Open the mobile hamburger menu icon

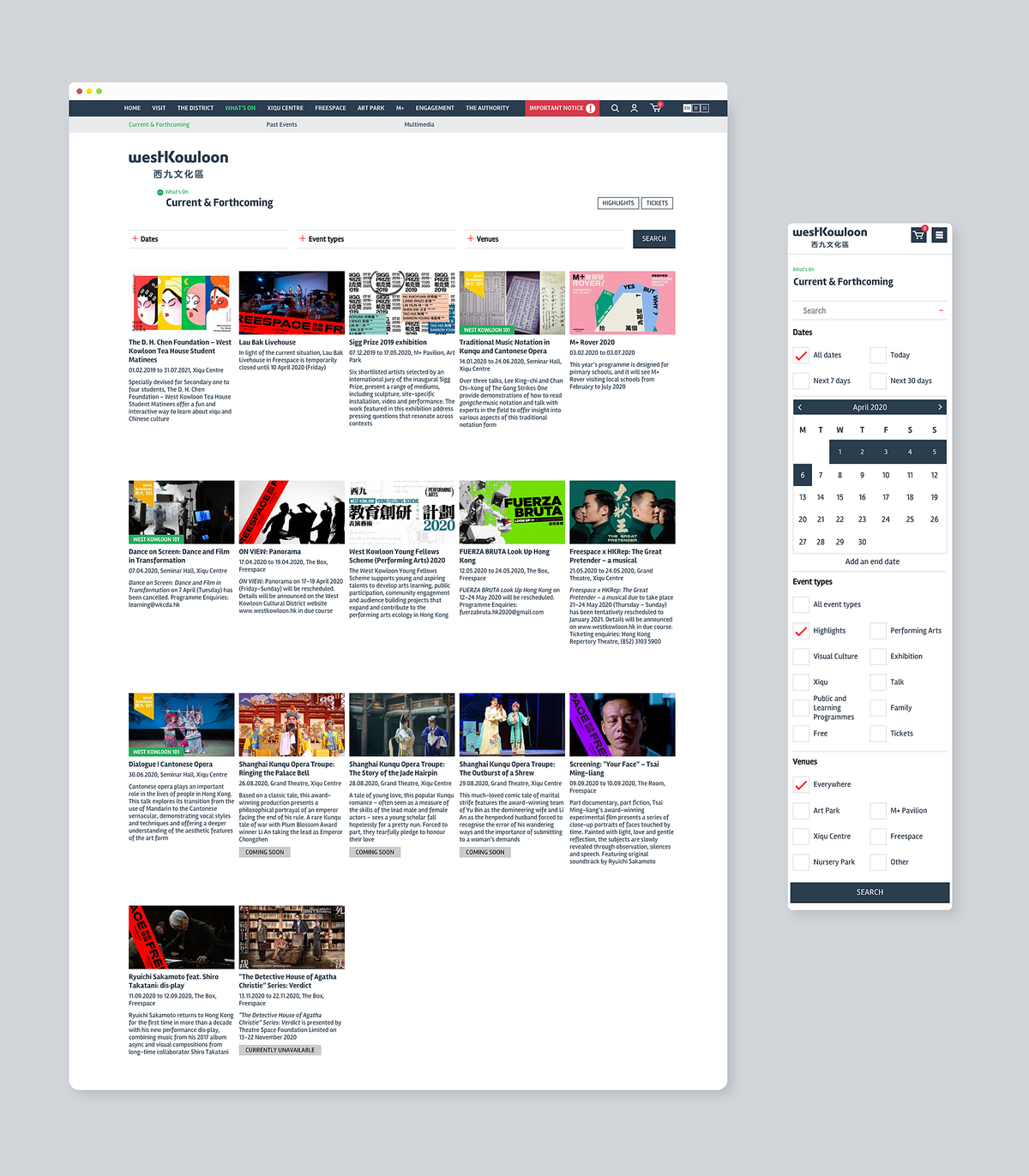pyautogui.click(x=939, y=235)
